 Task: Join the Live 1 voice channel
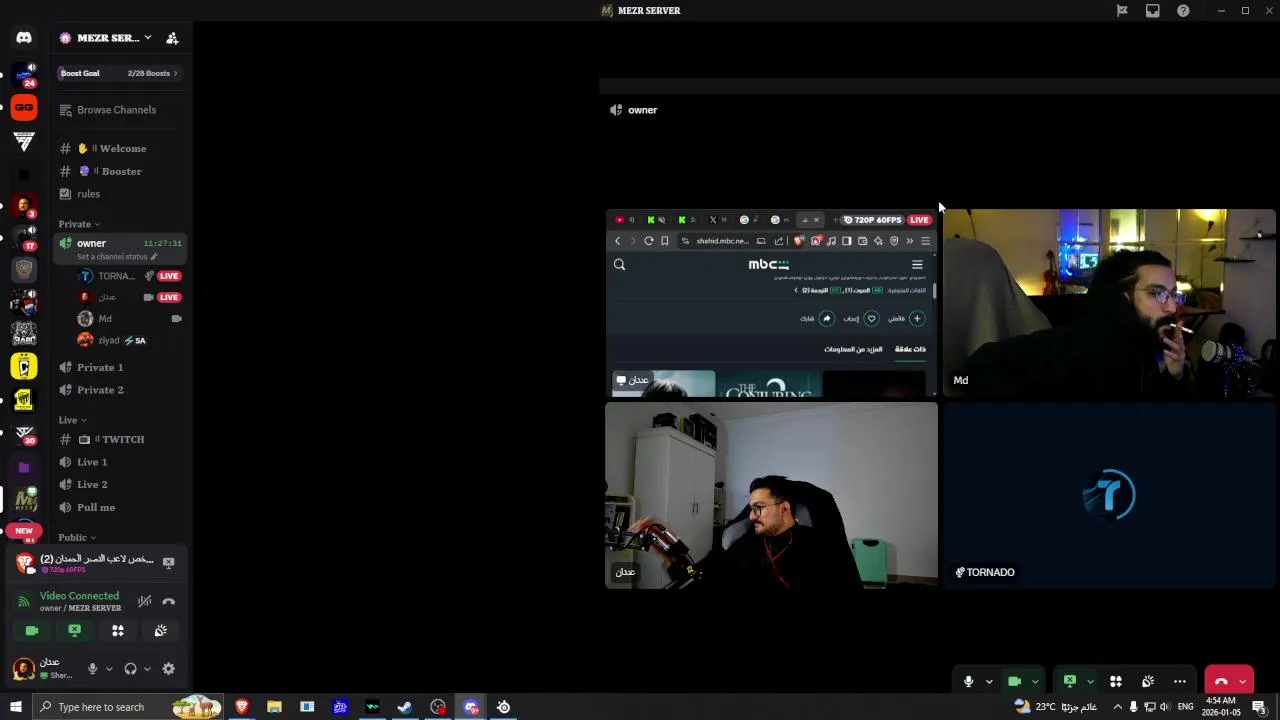[120, 462]
